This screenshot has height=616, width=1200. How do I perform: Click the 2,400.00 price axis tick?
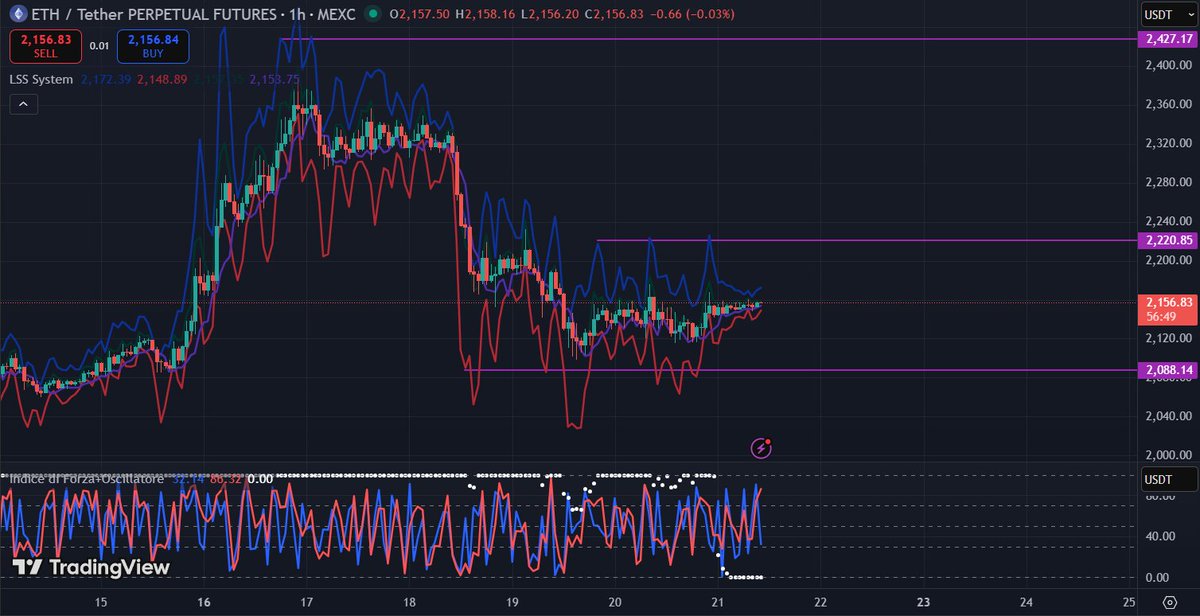click(x=1168, y=65)
